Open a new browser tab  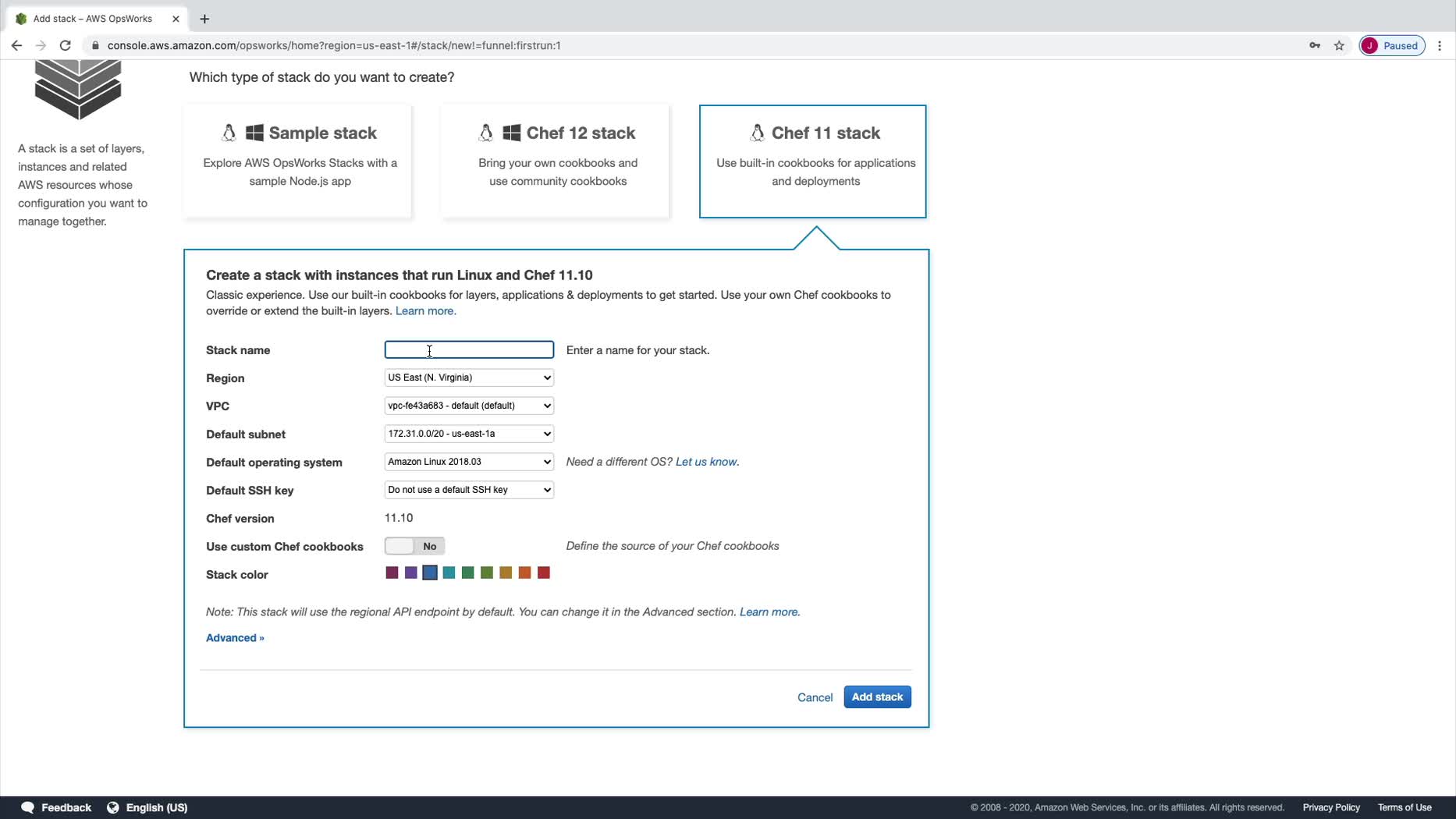pyautogui.click(x=204, y=19)
